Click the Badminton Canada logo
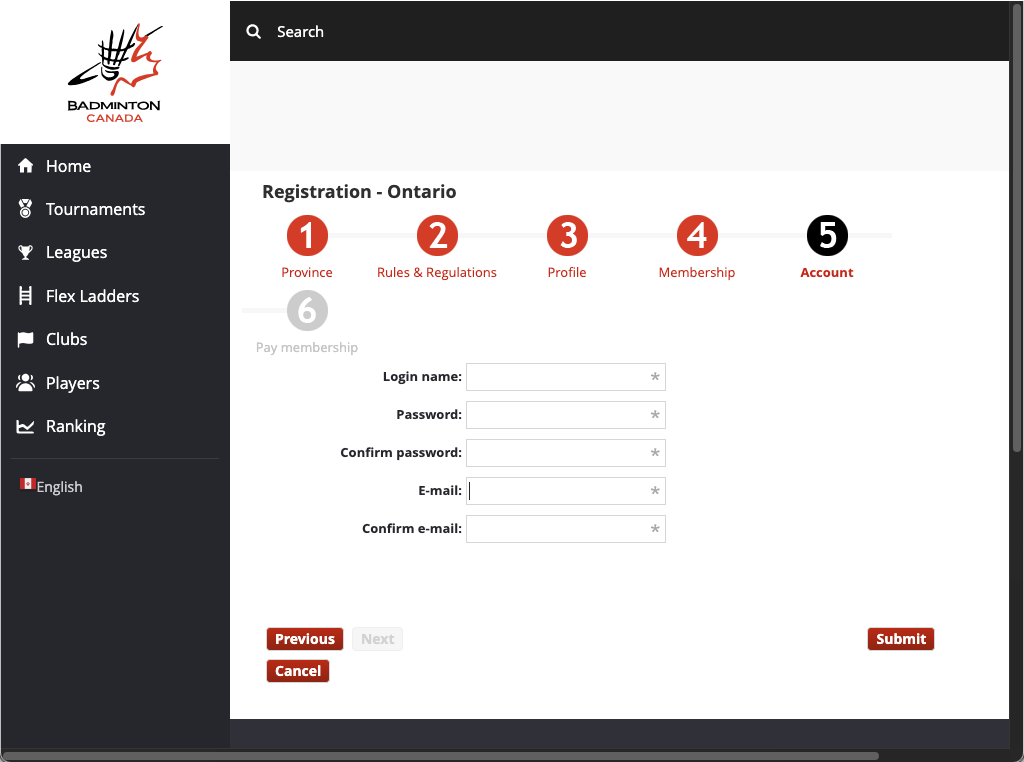The width and height of the screenshot is (1024, 762). 115,73
